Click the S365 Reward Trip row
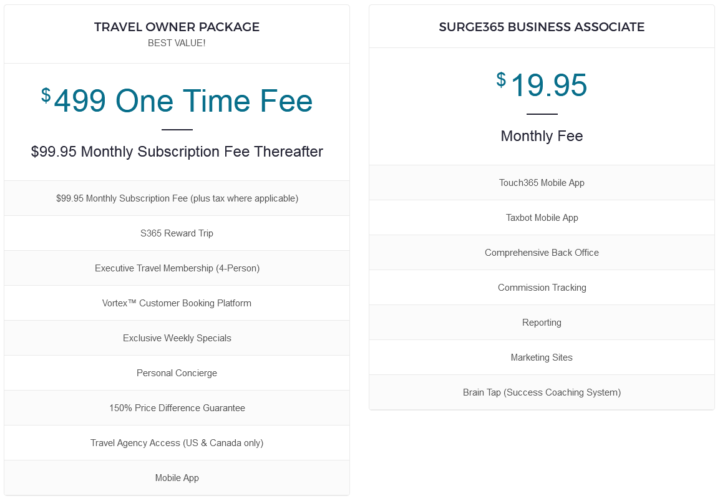Screen dimensions: 720x501 pos(177,233)
